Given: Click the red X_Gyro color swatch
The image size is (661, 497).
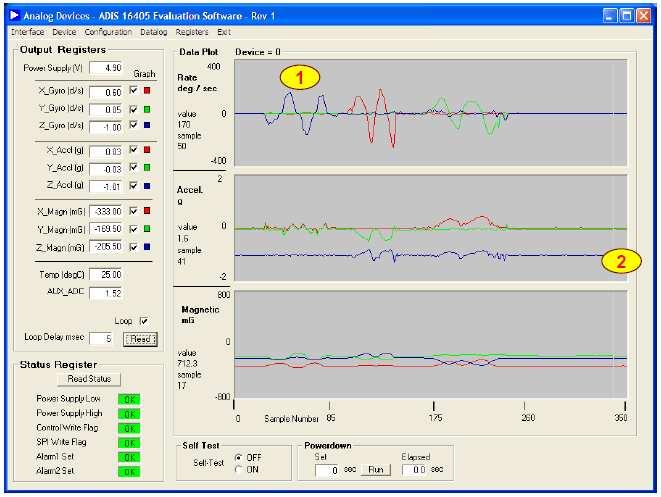Looking at the screenshot, I should pos(147,90).
